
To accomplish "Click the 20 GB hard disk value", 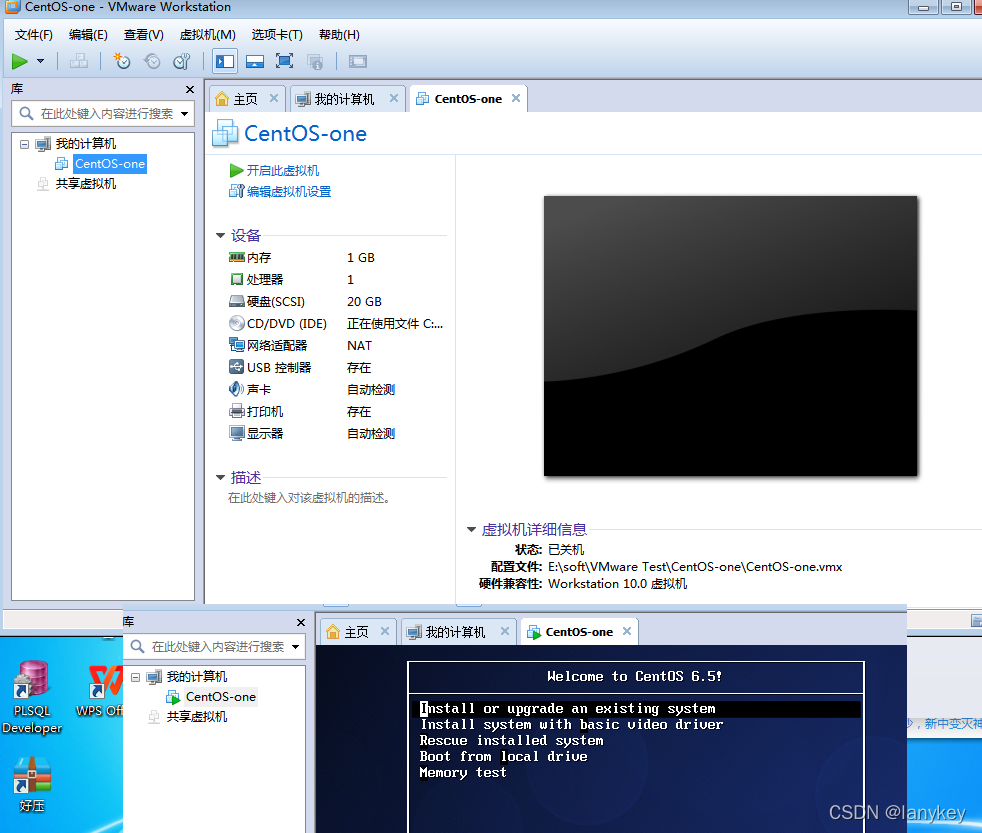I will click(x=364, y=302).
